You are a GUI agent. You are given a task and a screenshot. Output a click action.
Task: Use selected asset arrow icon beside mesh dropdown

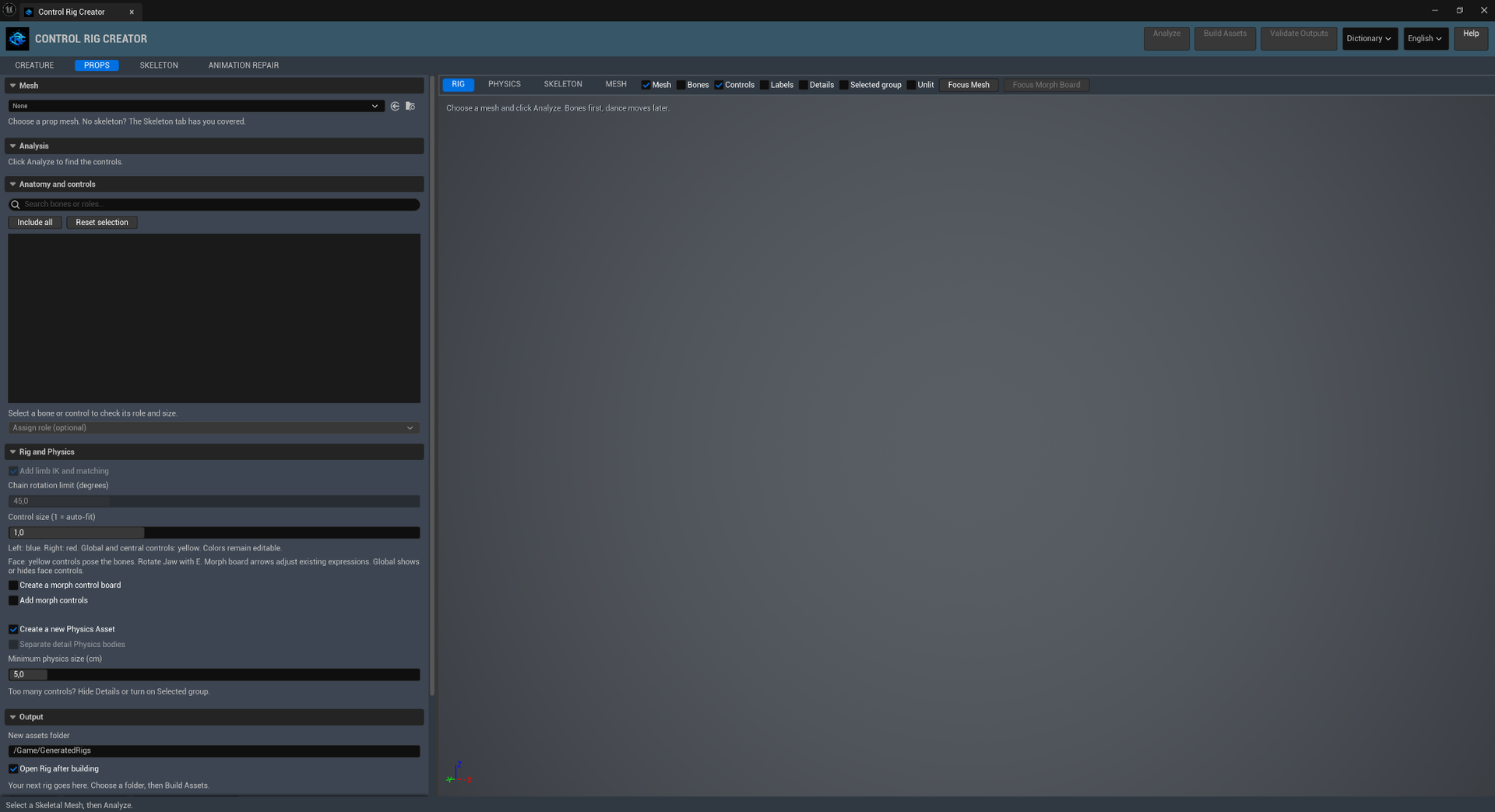pyautogui.click(x=395, y=106)
